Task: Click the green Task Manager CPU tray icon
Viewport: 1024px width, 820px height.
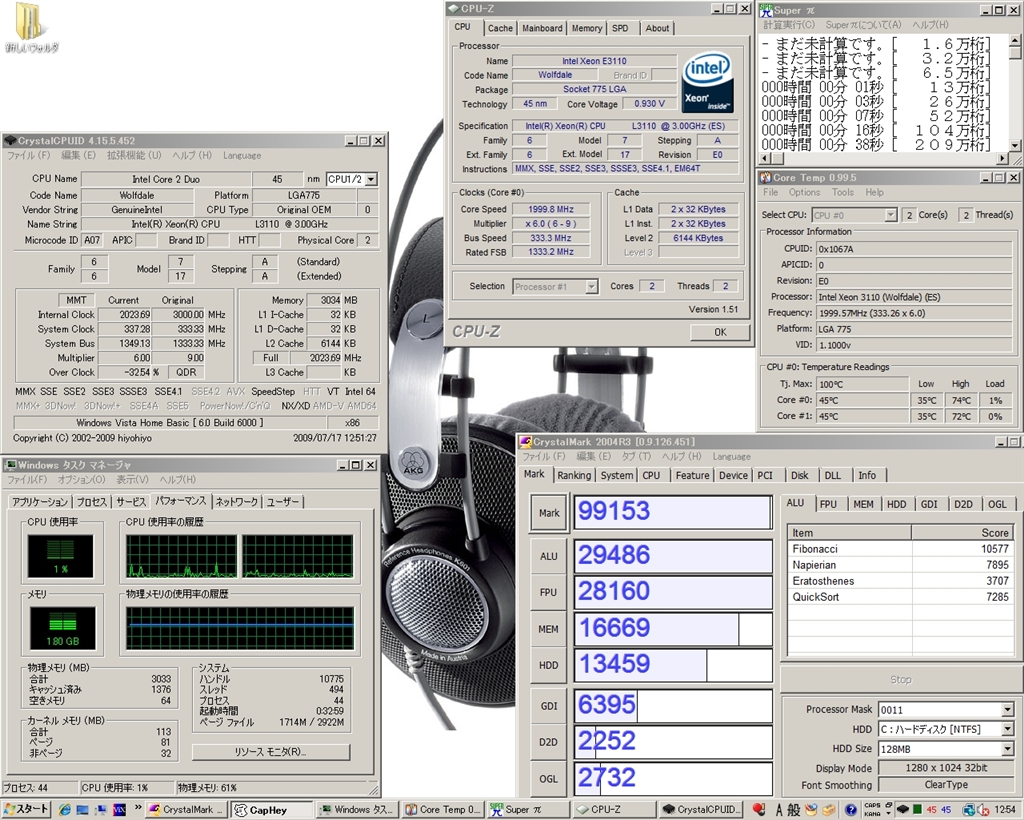Action: [x=918, y=810]
